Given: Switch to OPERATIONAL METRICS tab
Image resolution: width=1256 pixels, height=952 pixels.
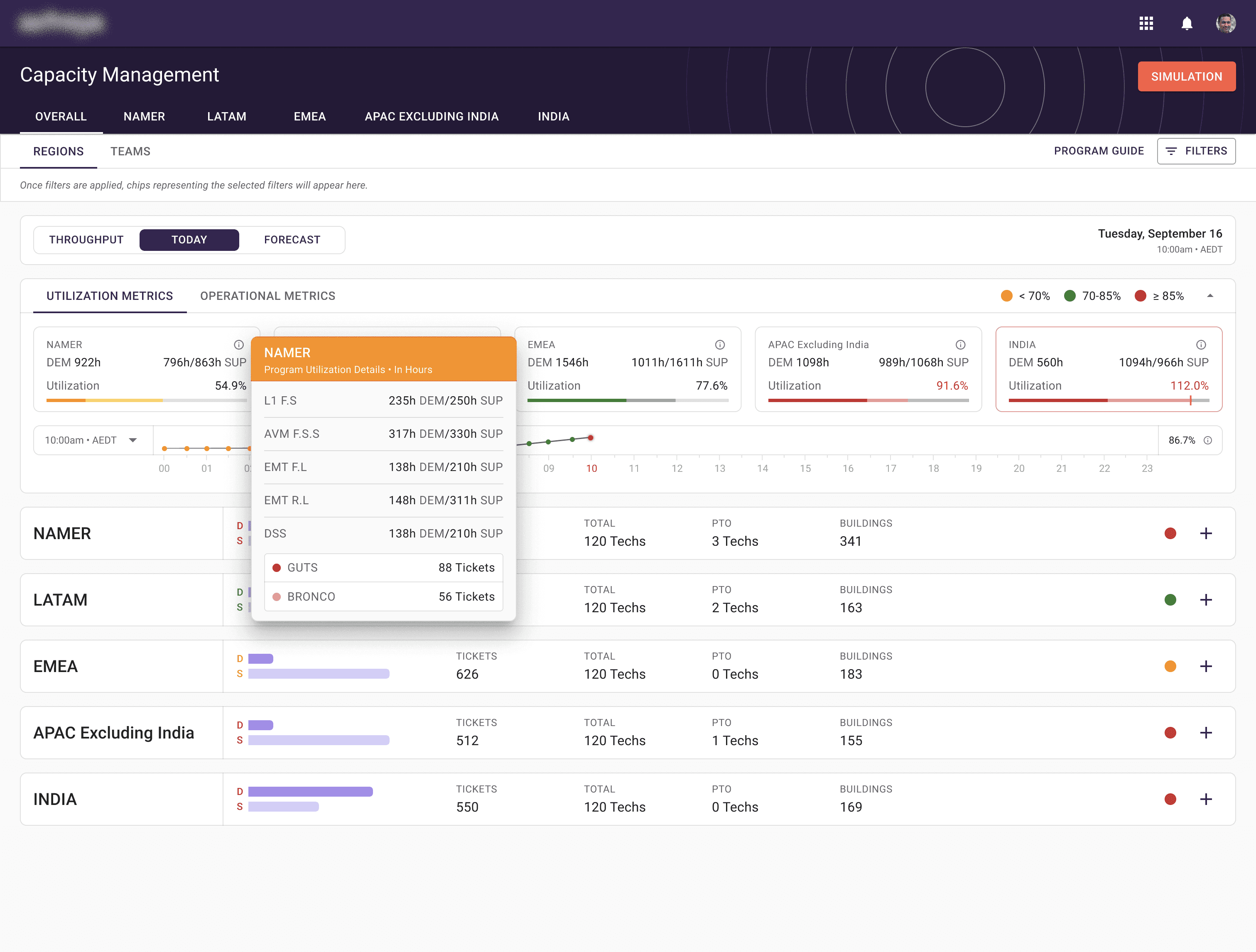Looking at the screenshot, I should (267, 296).
